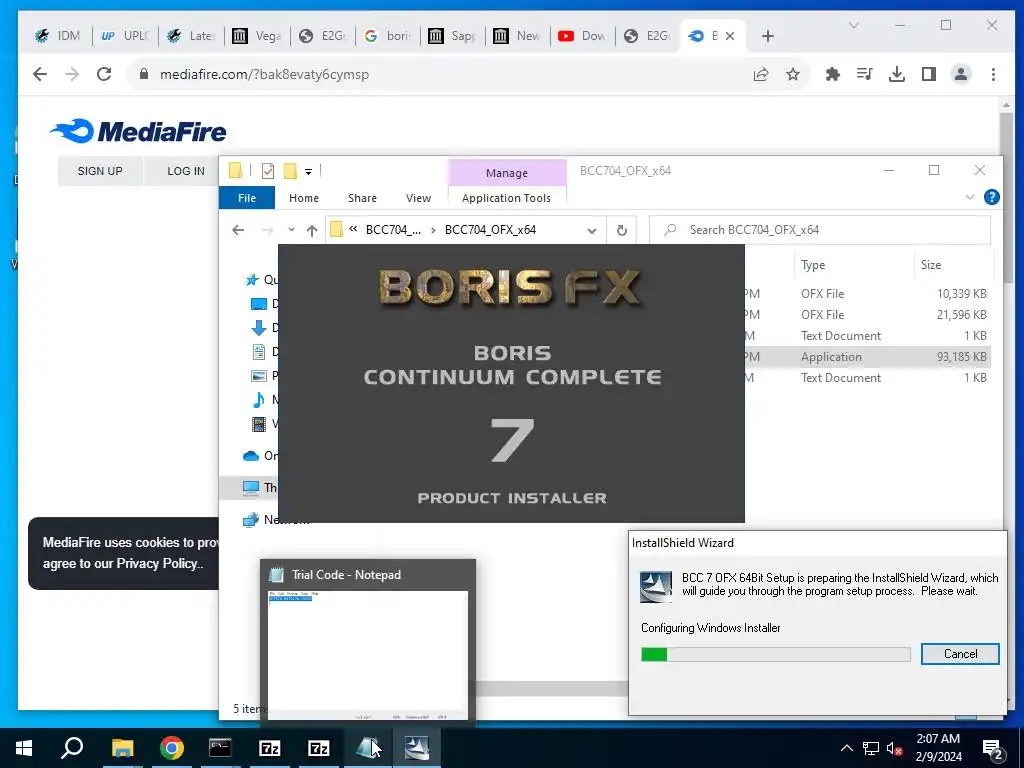The width and height of the screenshot is (1024, 768).
Task: Open a new Chrome tab with plus button
Action: point(768,37)
